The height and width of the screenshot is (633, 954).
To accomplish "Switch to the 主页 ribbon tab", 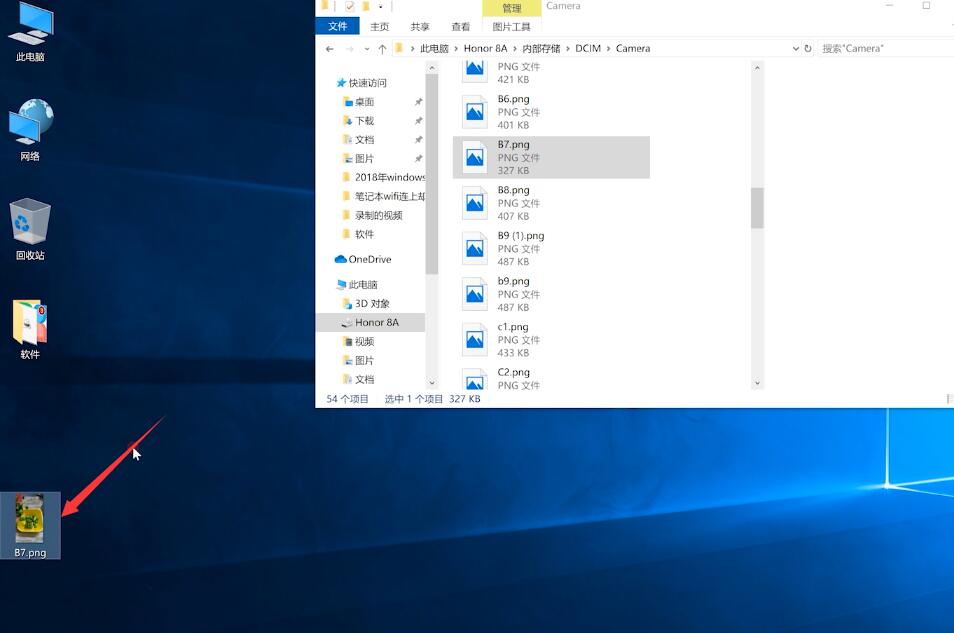I will coord(380,27).
